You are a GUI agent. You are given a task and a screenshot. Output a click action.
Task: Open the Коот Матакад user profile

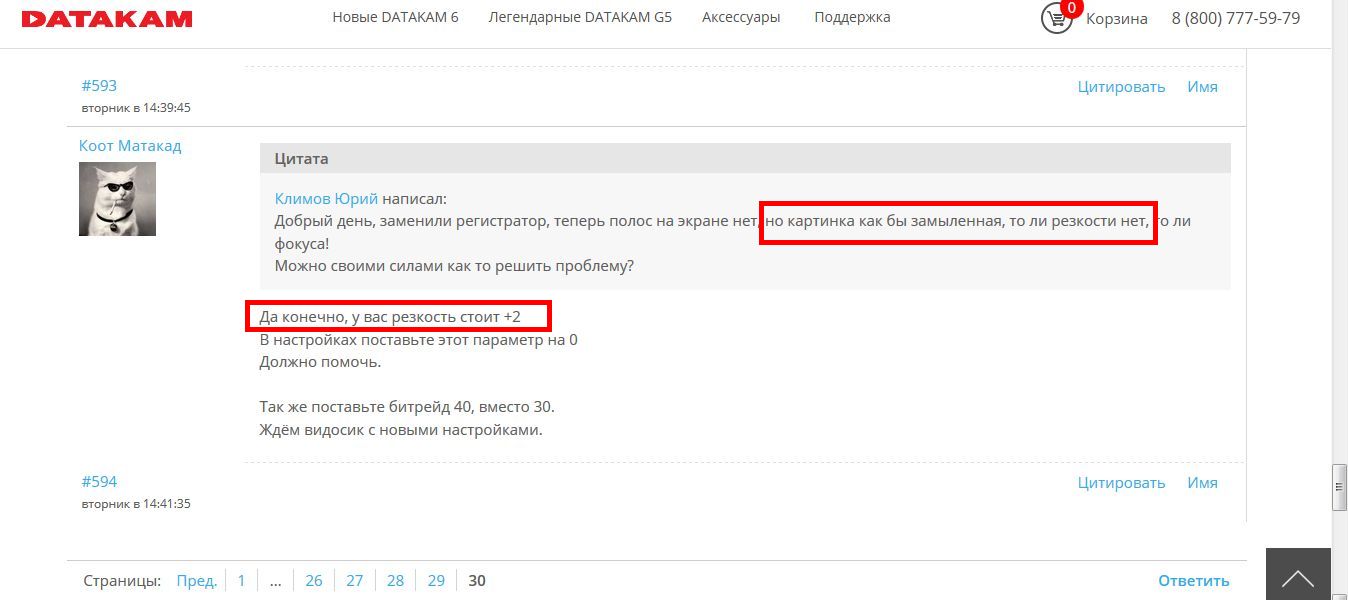130,146
